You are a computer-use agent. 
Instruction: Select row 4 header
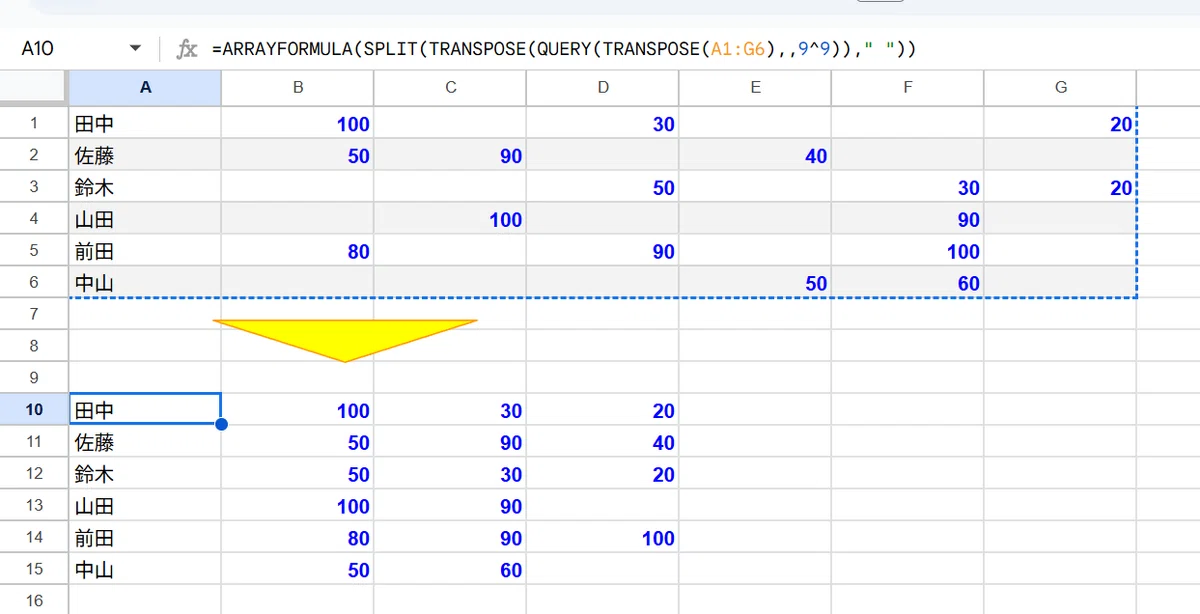(34, 218)
